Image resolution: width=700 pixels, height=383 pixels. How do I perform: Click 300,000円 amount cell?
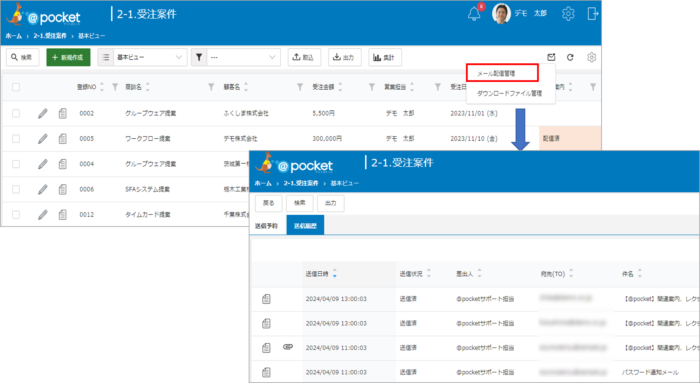coord(327,139)
